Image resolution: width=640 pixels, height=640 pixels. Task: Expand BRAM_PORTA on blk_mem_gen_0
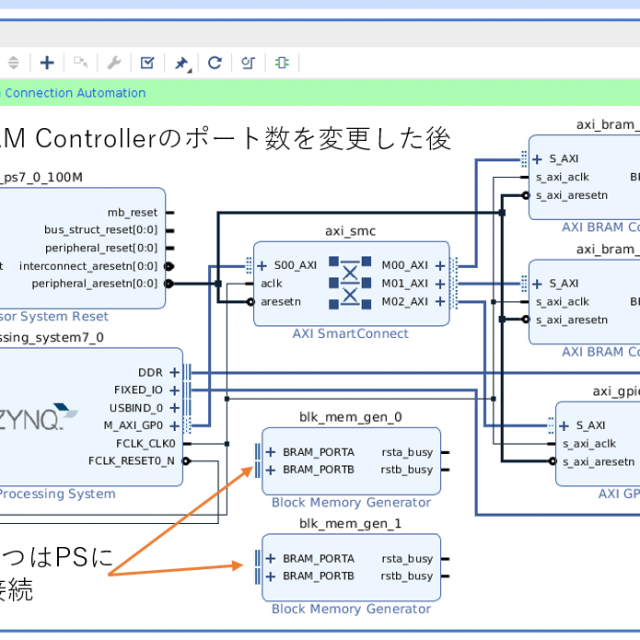(272, 451)
